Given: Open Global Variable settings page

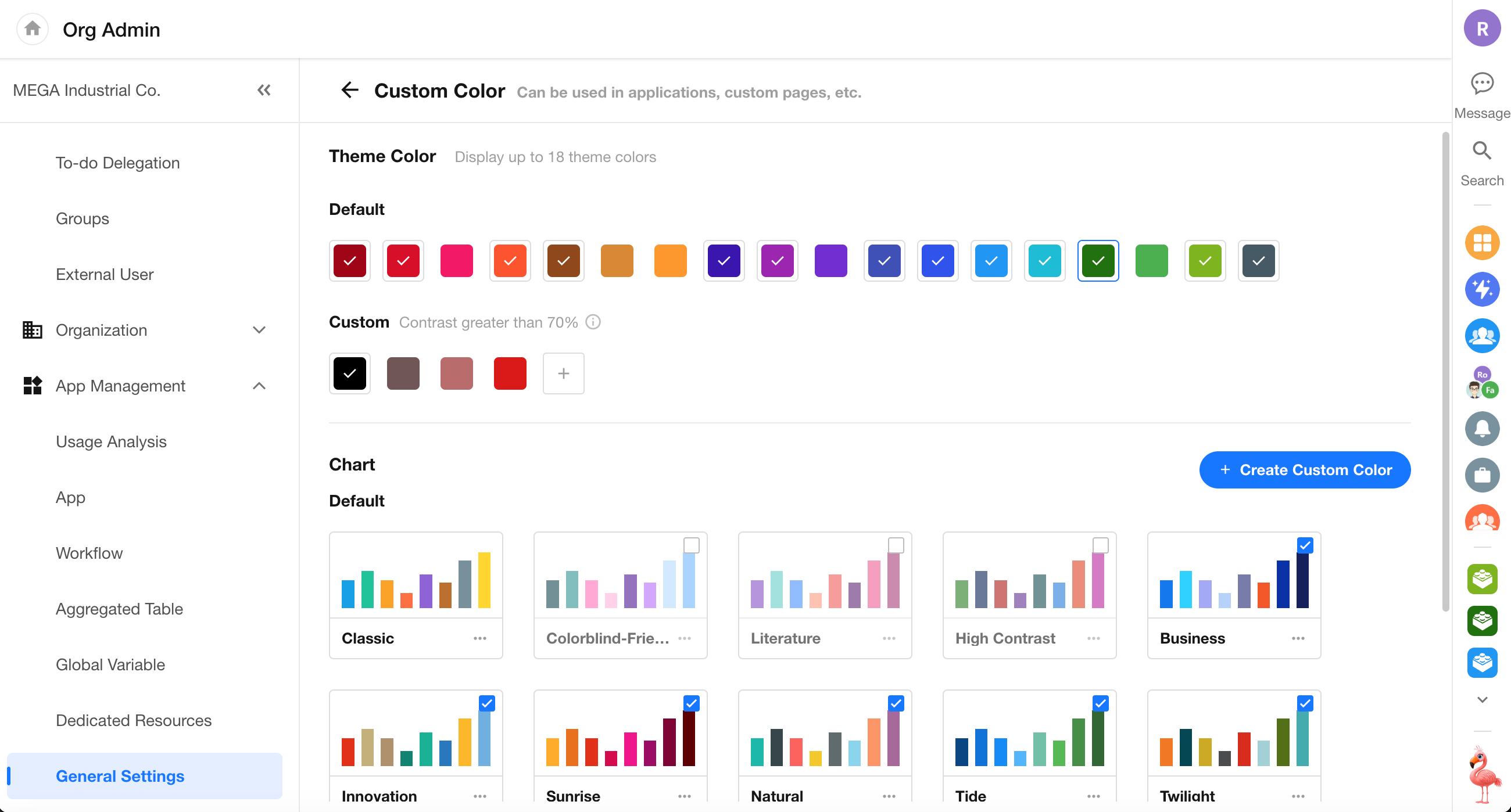Looking at the screenshot, I should tap(110, 664).
